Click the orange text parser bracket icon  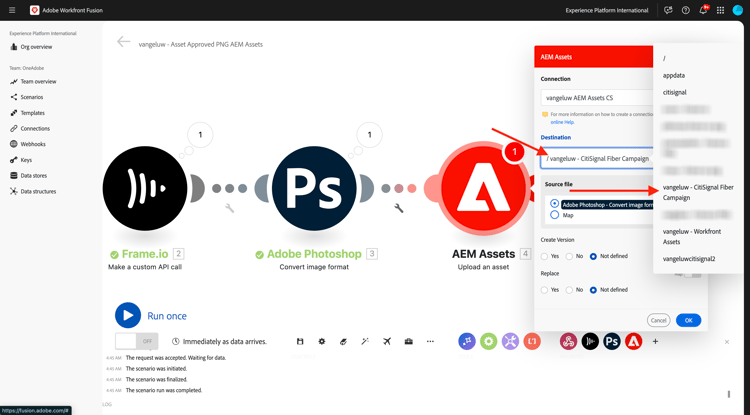(x=532, y=341)
